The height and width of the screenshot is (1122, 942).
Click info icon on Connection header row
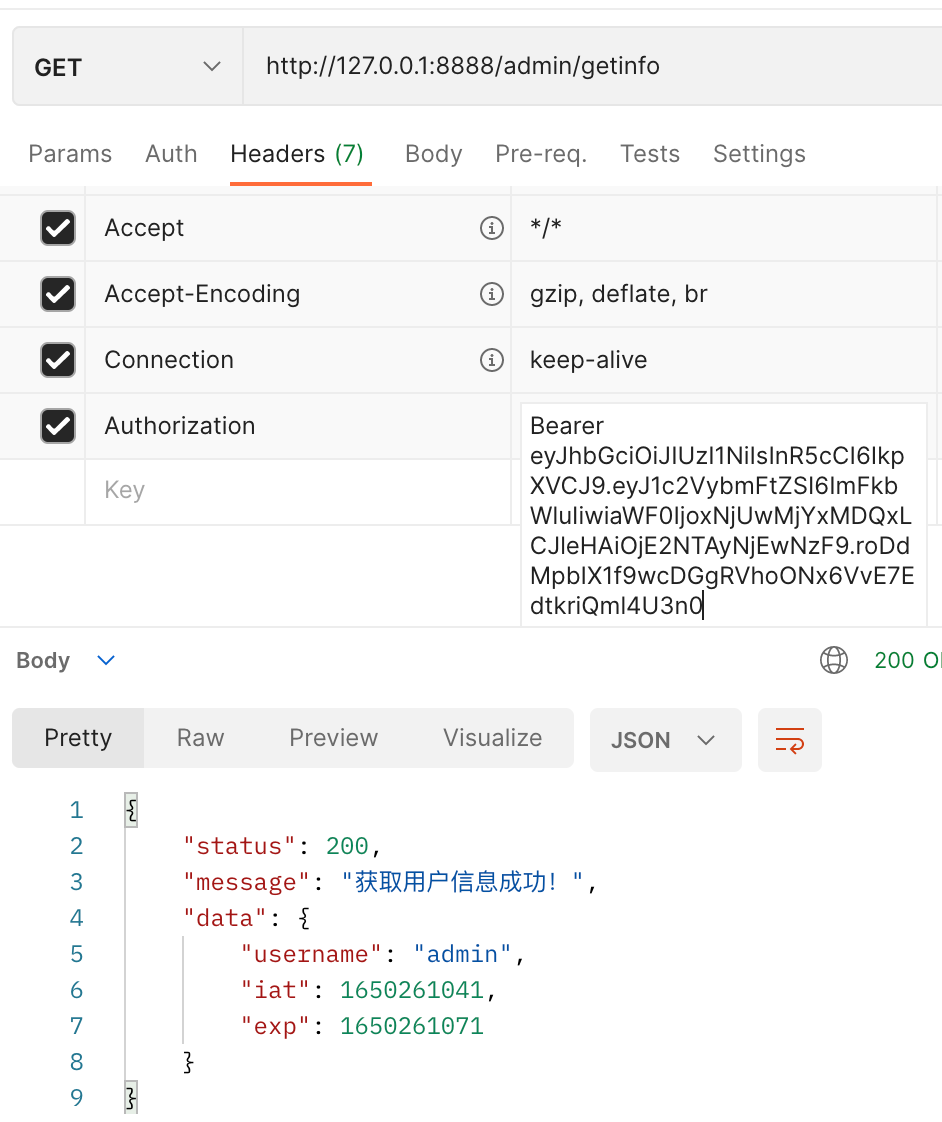point(491,360)
